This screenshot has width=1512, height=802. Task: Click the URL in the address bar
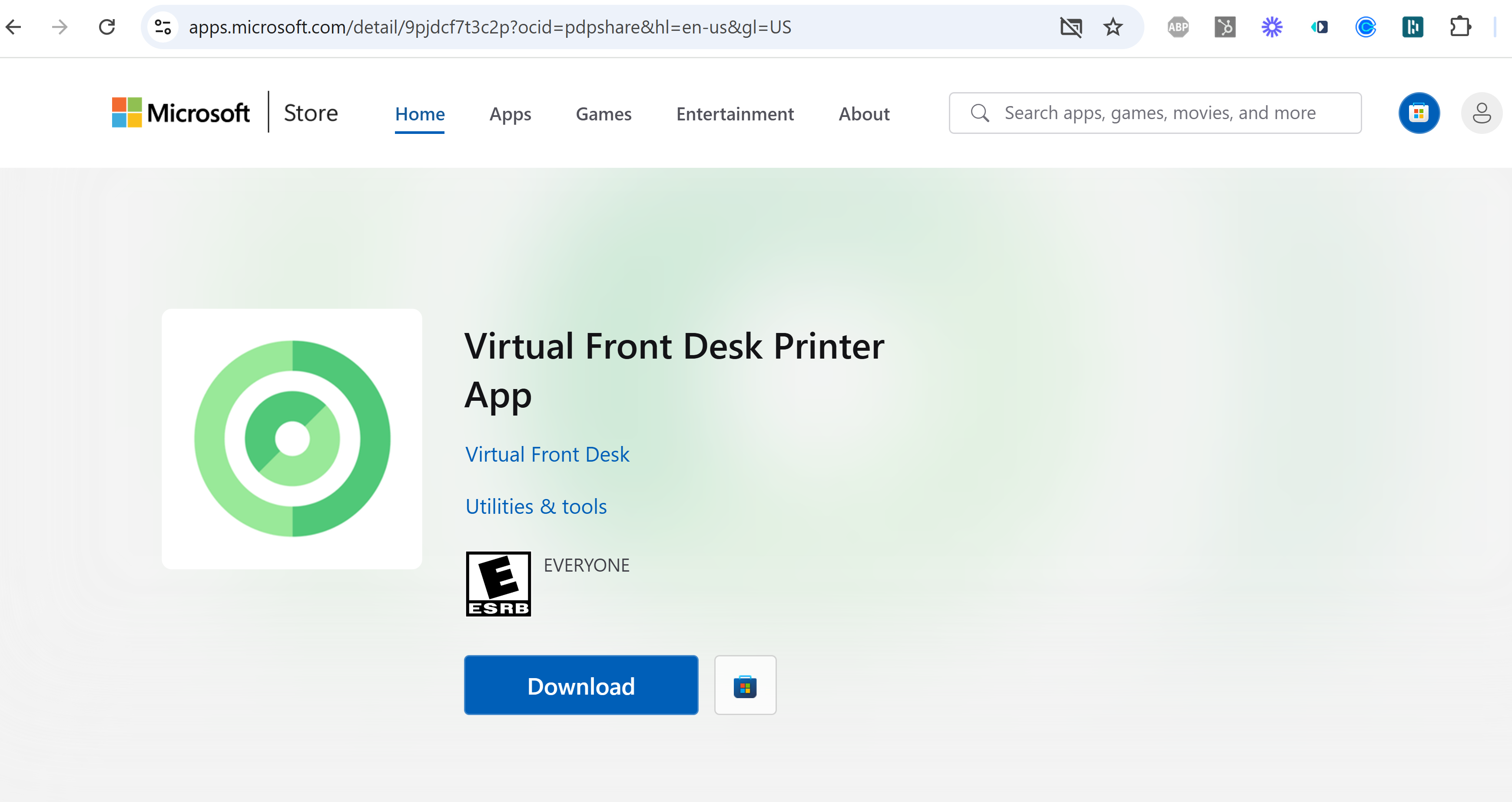click(x=490, y=27)
